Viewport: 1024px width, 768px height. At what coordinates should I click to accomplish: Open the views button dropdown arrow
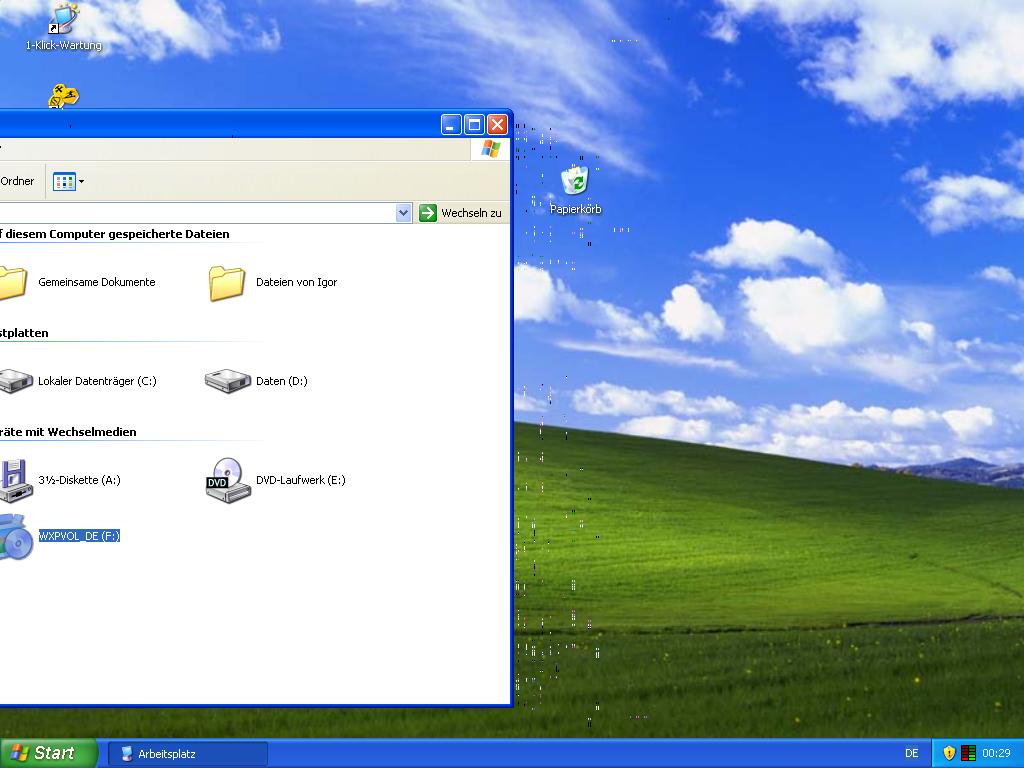pos(82,182)
